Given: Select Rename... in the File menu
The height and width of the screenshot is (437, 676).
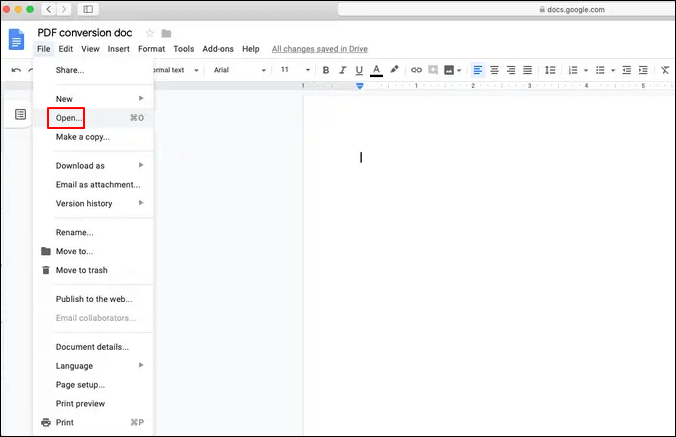Looking at the screenshot, I should 93,232.
